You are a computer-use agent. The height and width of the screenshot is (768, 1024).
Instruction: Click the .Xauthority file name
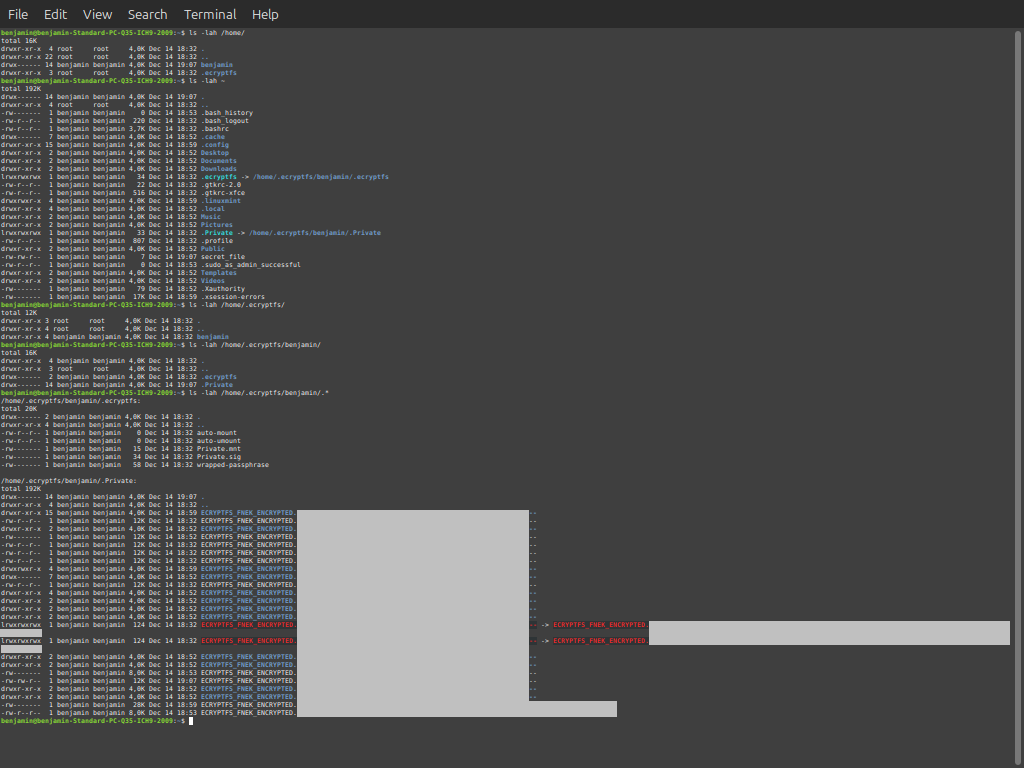point(222,289)
